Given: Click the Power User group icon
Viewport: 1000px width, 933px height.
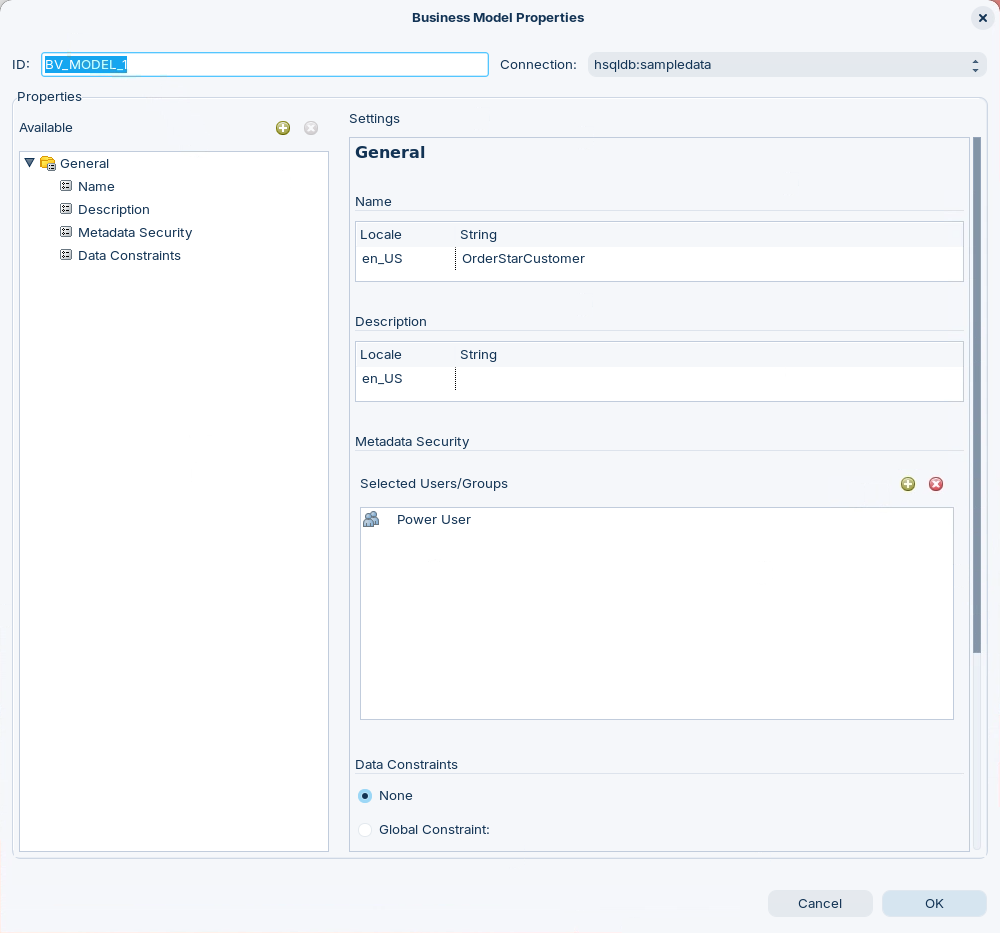Looking at the screenshot, I should point(371,519).
